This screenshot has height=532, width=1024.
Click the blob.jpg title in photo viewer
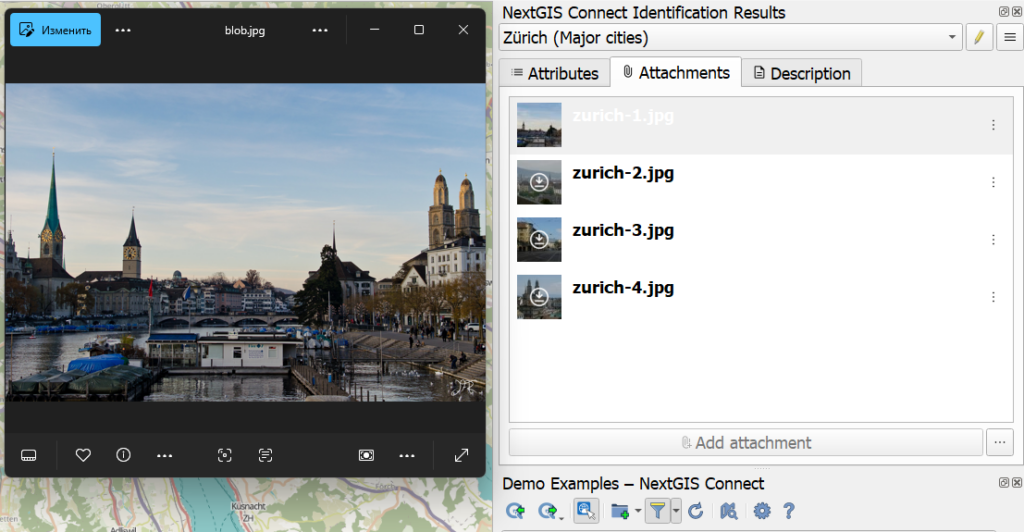click(245, 31)
